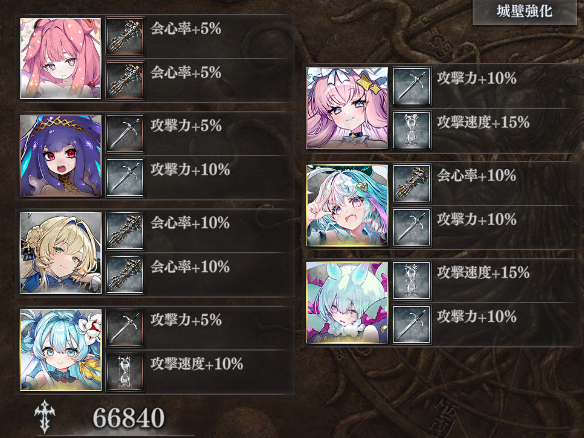
Task: Click sword icon for 攻撃力+10% of bunny-eared character
Action: (x=412, y=324)
